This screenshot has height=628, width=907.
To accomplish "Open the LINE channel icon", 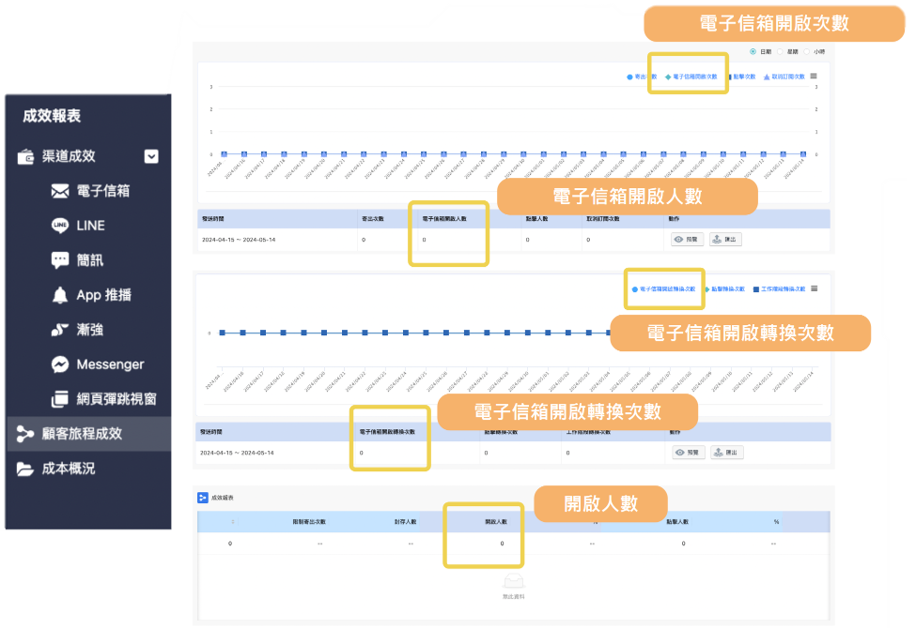I will 62,225.
